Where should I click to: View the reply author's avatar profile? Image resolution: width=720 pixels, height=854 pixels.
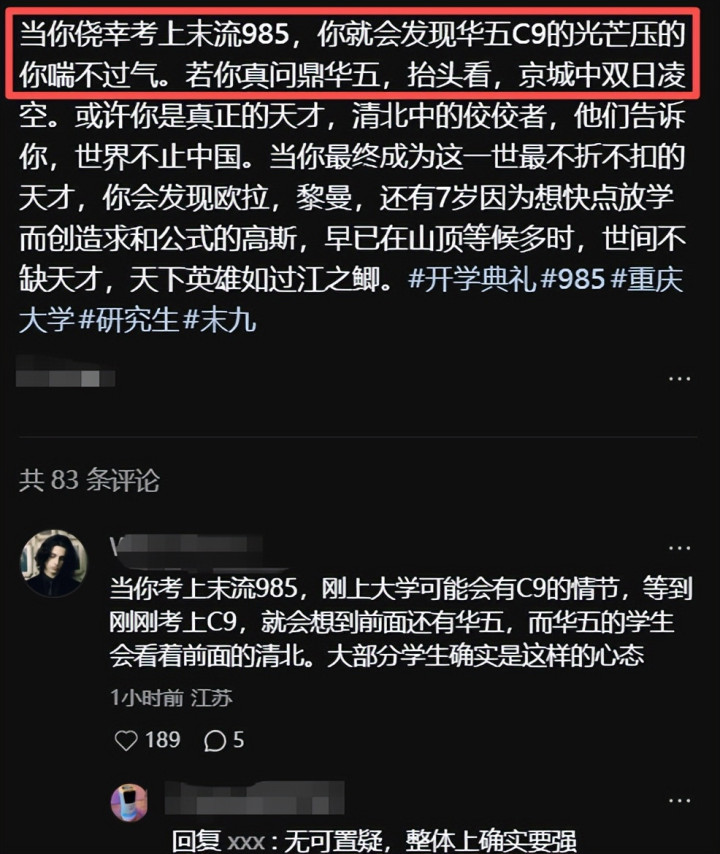[129, 802]
